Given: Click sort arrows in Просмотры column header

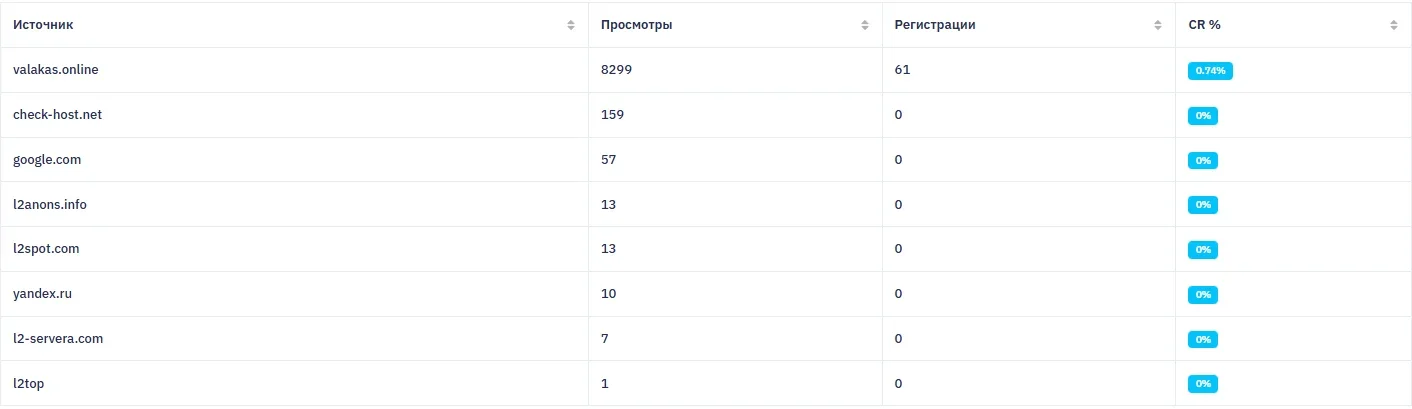Looking at the screenshot, I should click(865, 25).
